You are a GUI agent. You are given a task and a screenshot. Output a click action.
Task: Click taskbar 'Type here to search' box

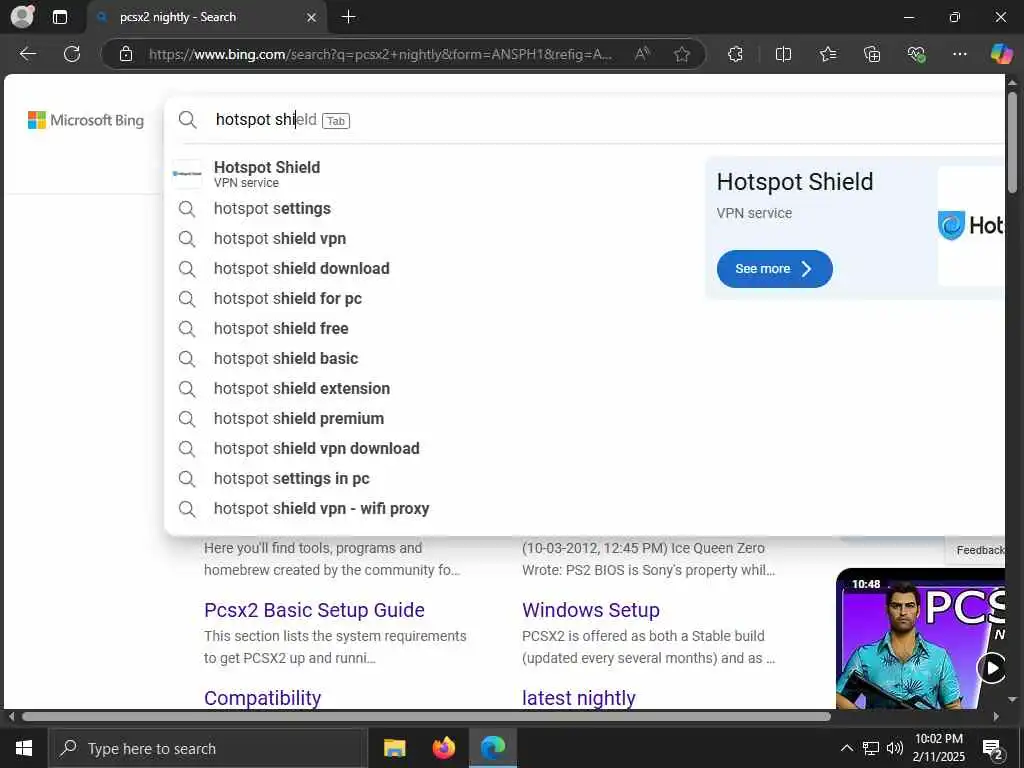click(x=208, y=748)
